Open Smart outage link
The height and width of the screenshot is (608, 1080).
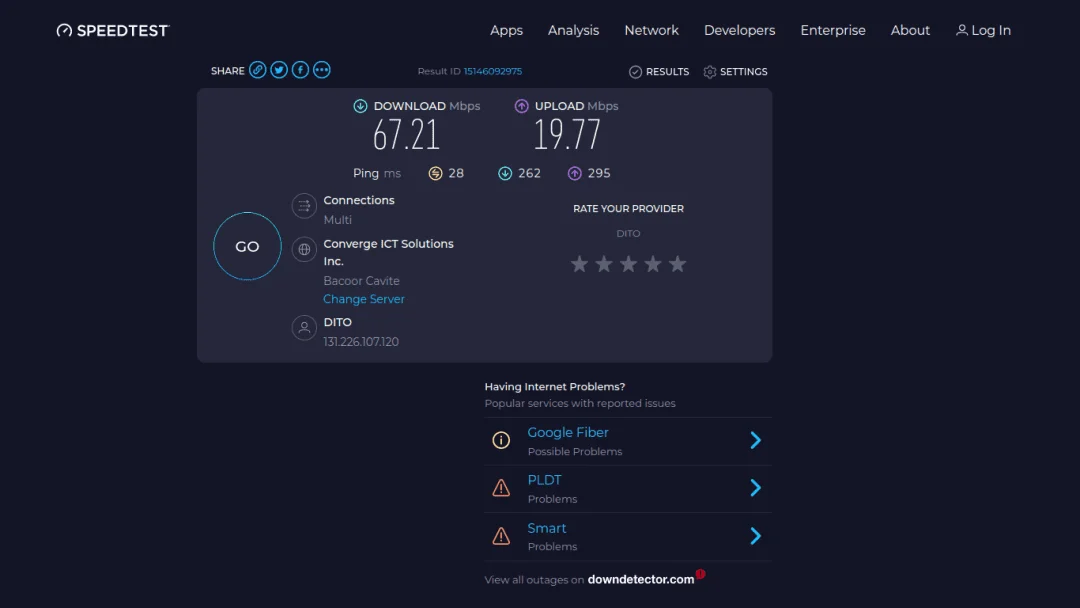coord(547,528)
